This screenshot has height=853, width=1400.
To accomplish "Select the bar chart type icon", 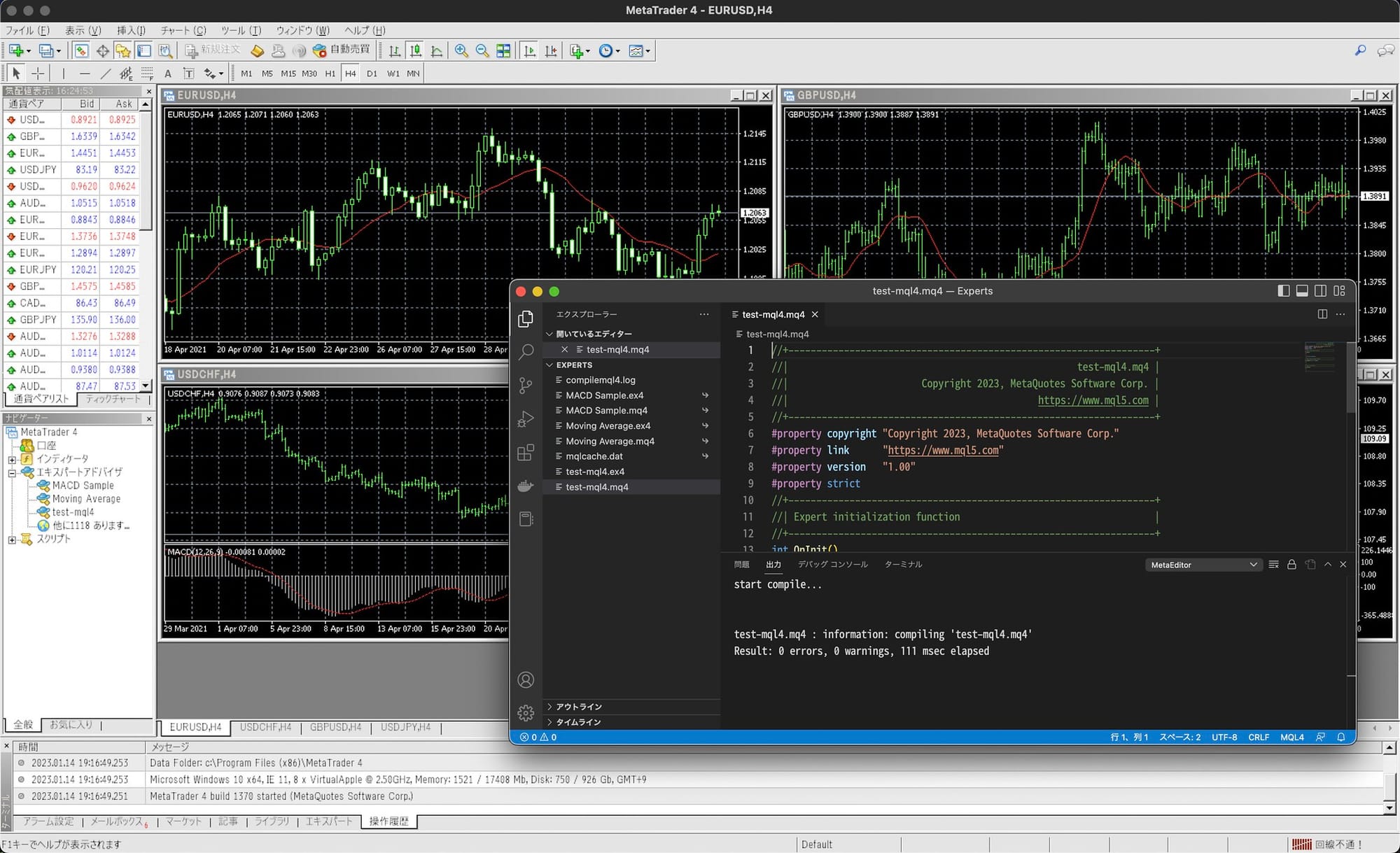I will pyautogui.click(x=395, y=50).
